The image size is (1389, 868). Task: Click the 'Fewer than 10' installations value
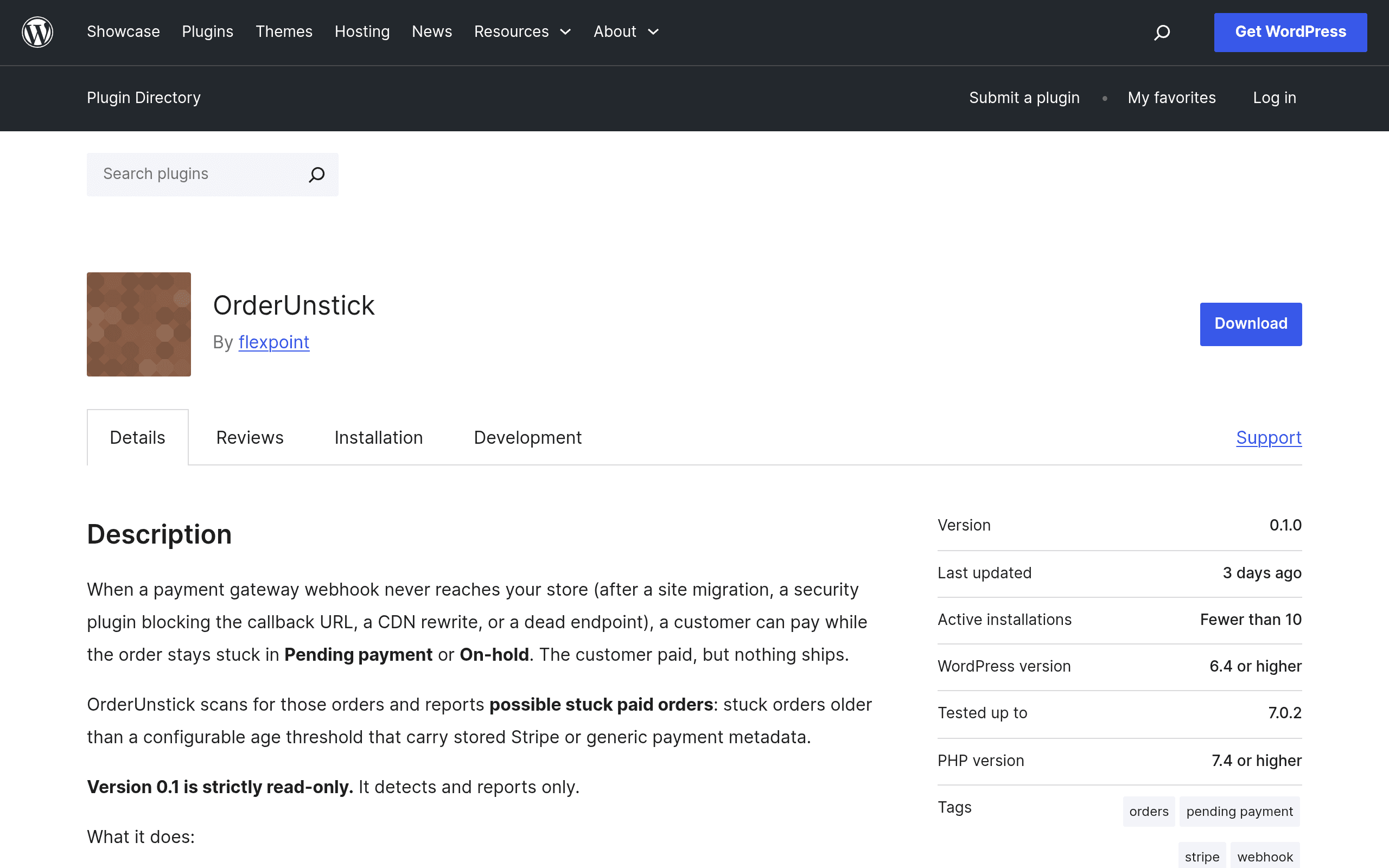tap(1251, 620)
